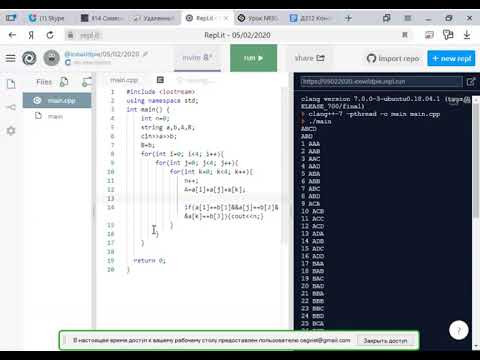480x360 pixels.
Task: Click the repl.run URL field
Action: (x=381, y=82)
